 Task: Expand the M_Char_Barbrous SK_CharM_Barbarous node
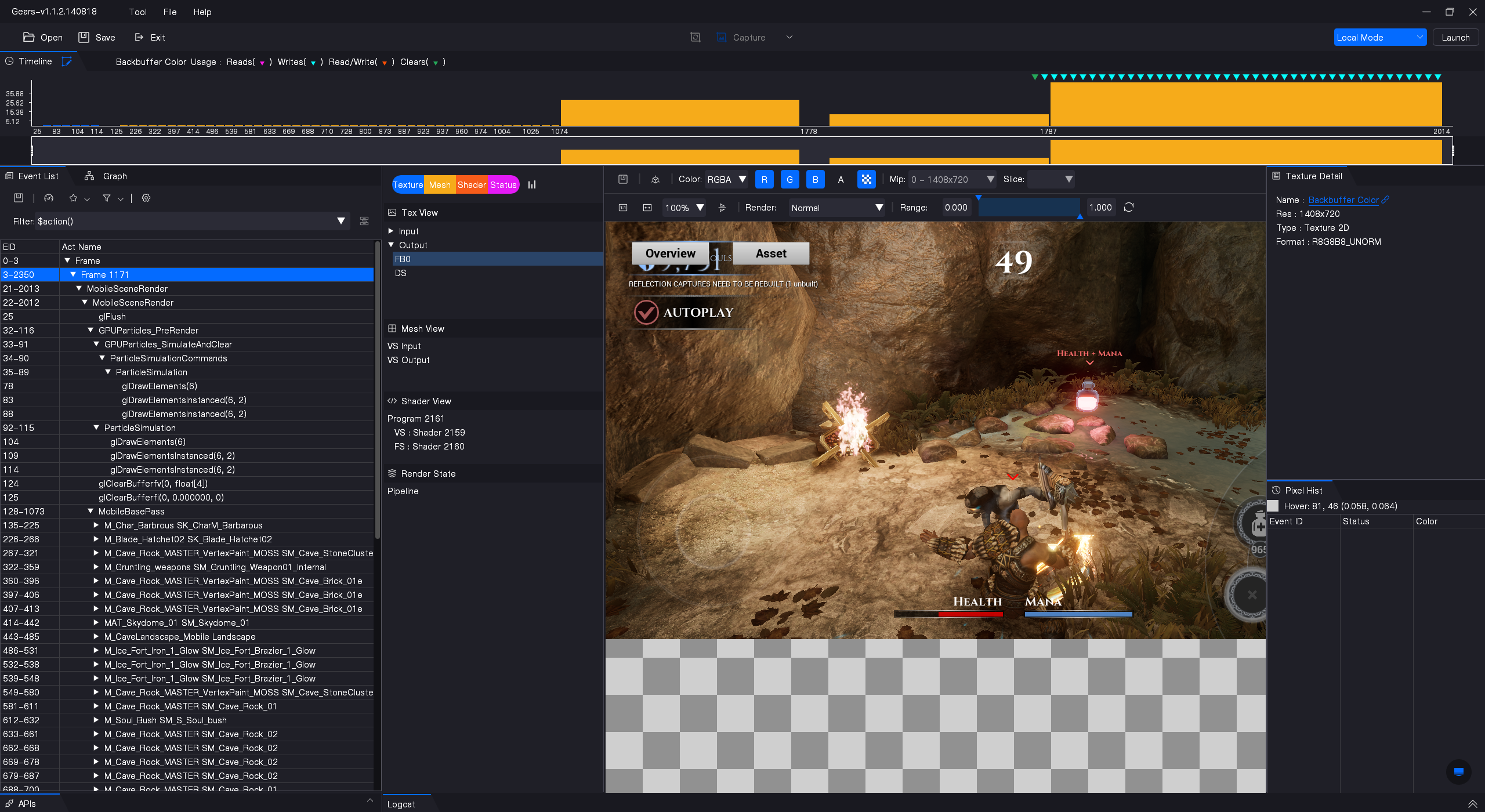coord(96,525)
